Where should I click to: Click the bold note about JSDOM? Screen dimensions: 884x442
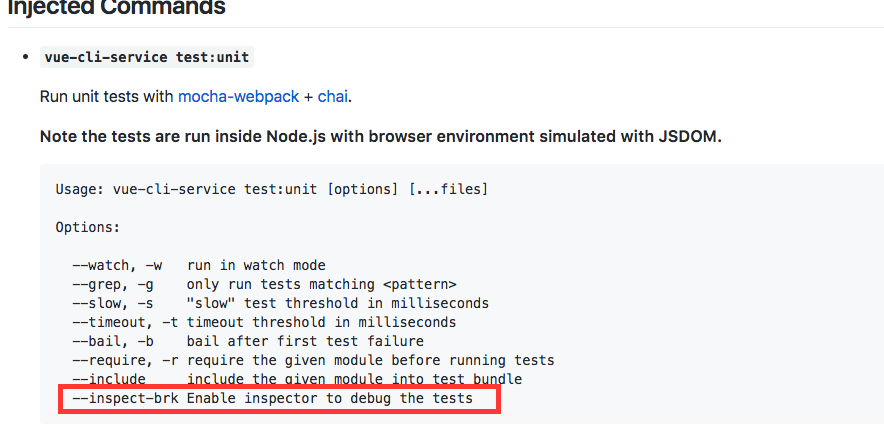tap(380, 136)
